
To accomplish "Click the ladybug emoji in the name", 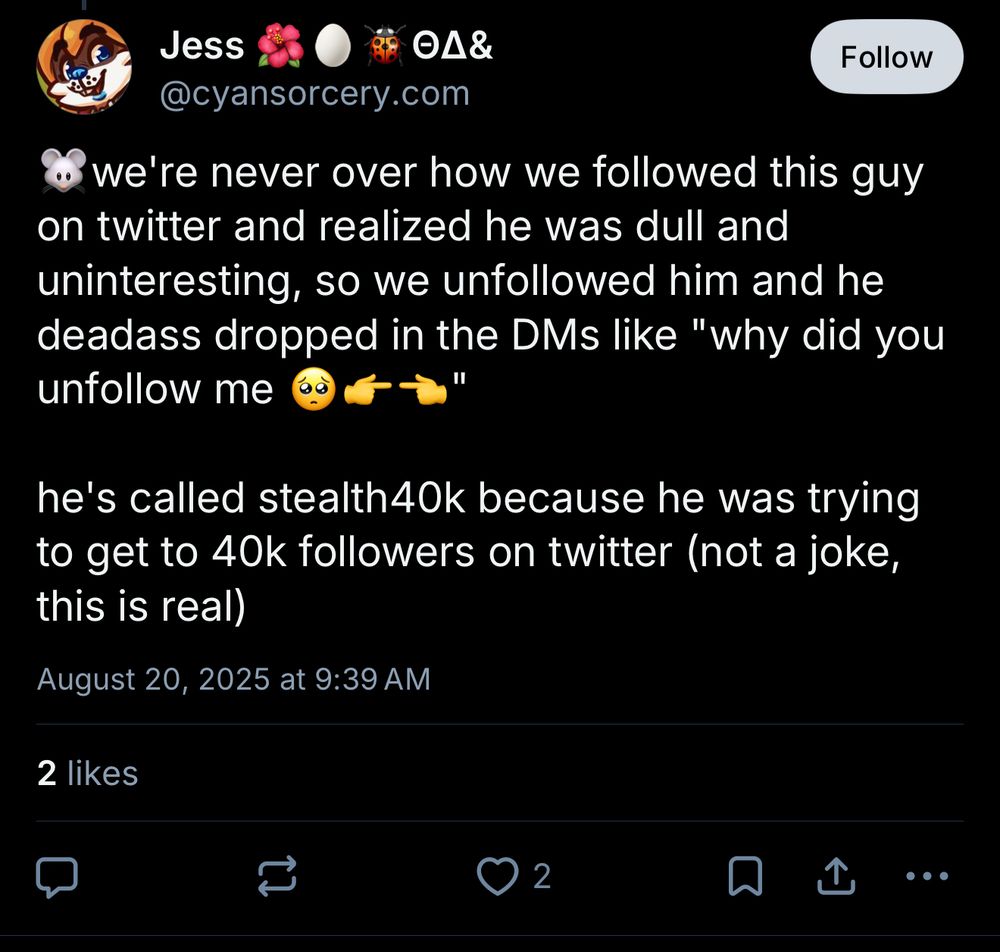I will pyautogui.click(x=384, y=46).
